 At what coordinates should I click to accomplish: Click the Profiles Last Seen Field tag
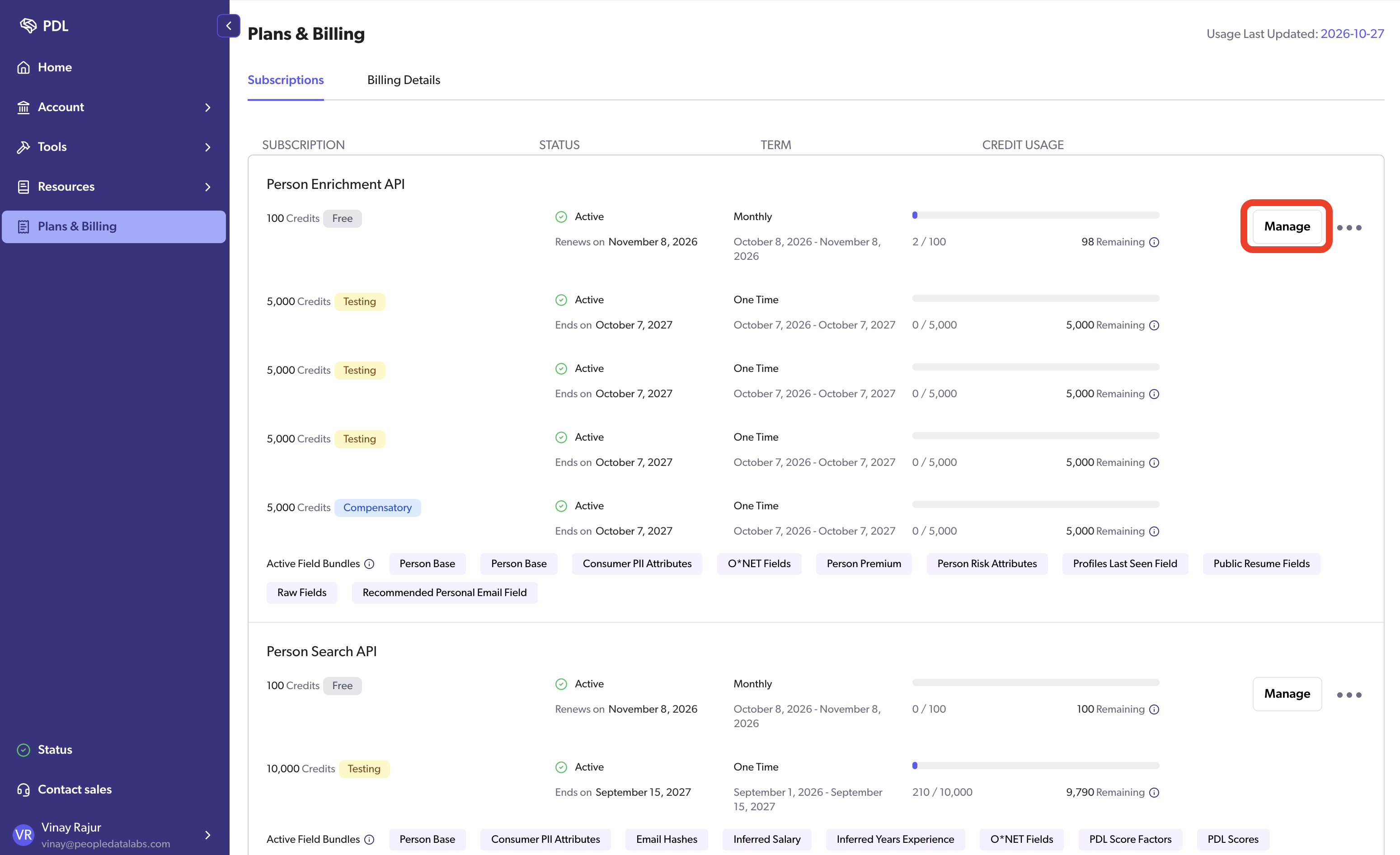coord(1125,564)
